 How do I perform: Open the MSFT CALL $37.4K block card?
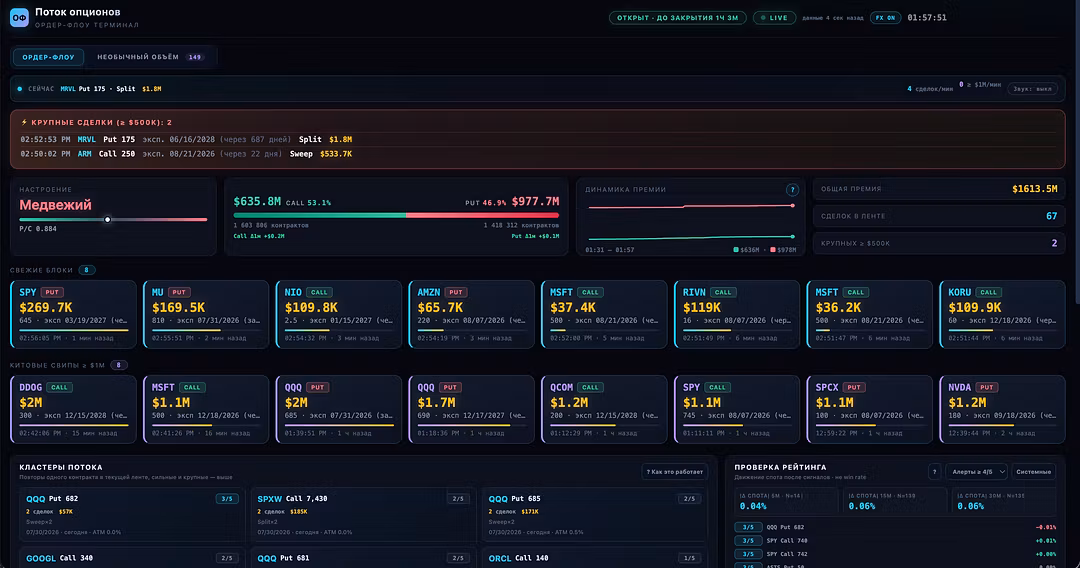pyautogui.click(x=604, y=314)
